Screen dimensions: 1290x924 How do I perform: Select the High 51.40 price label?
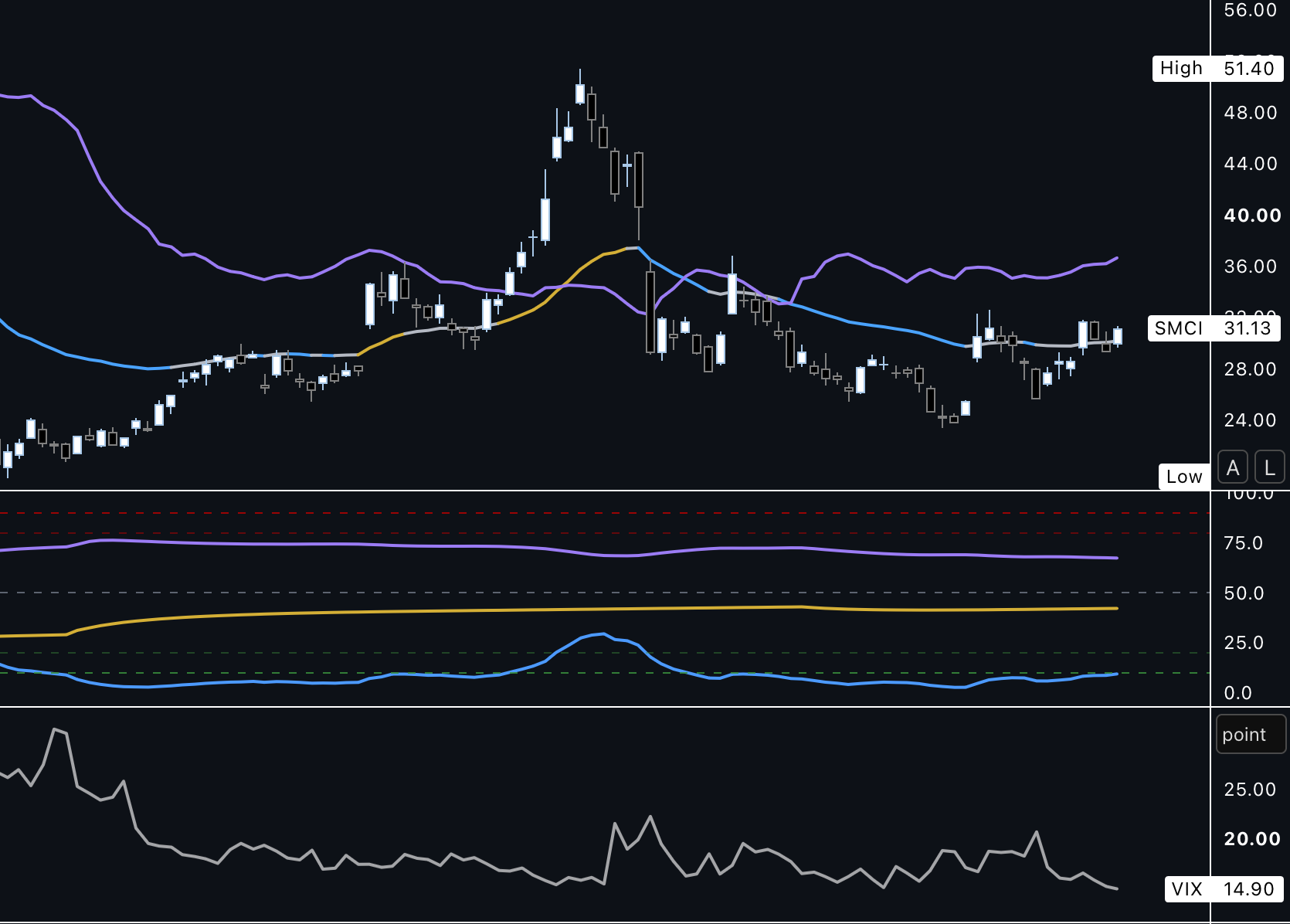click(x=1218, y=69)
